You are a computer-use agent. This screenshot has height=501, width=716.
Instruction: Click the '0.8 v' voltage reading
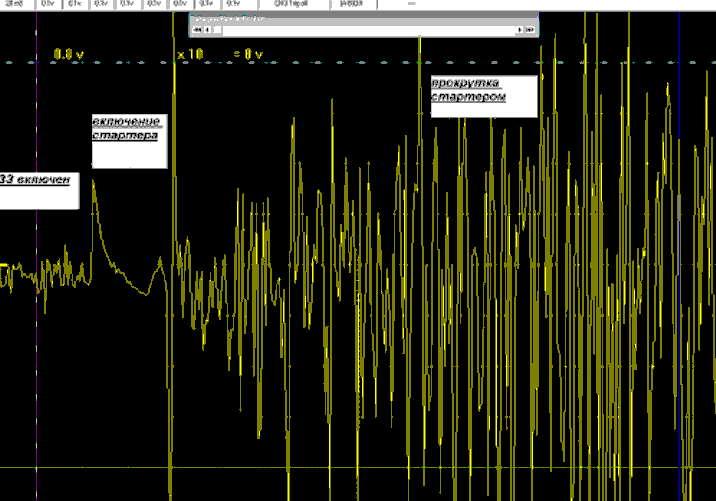(68, 54)
